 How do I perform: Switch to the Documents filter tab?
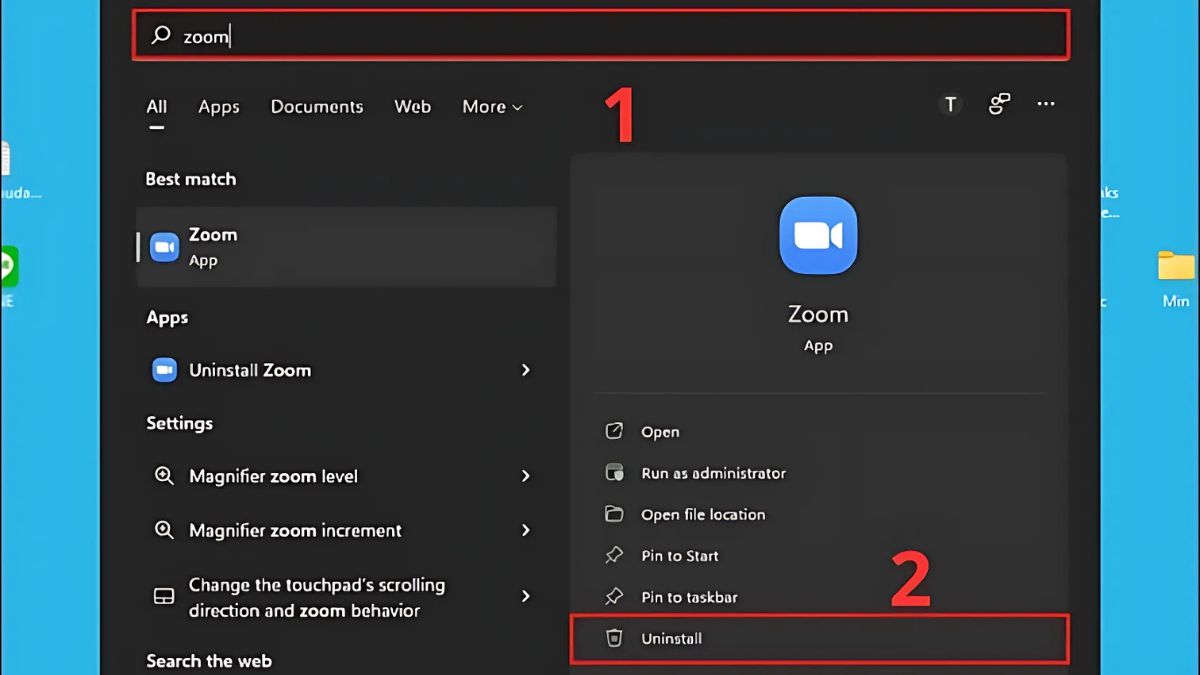pos(317,106)
